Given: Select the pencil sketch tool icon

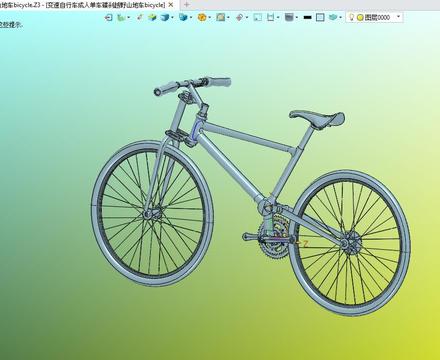Looking at the screenshot, I should 140,17.
